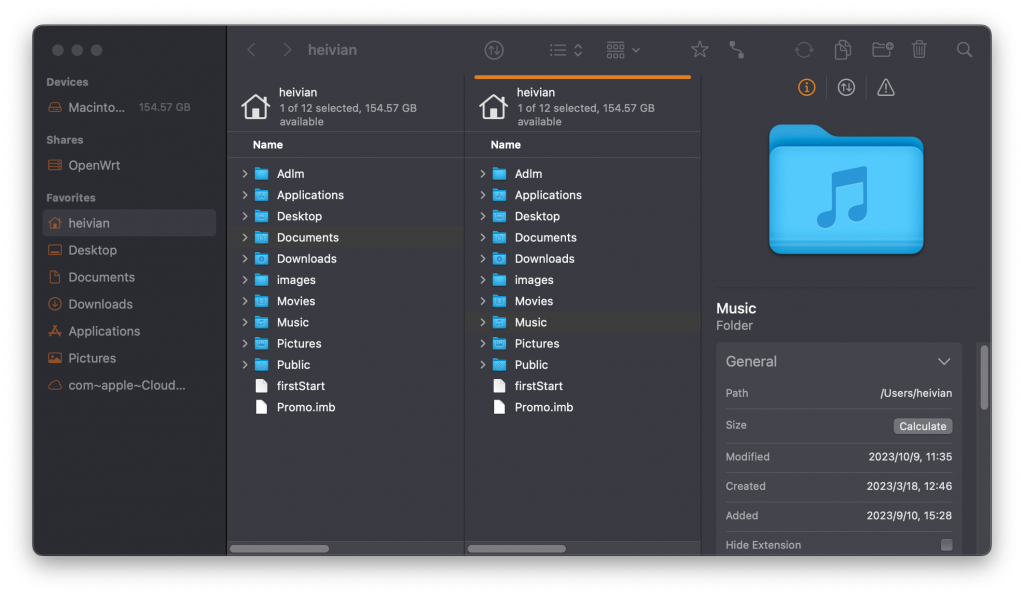Select the orange info tab in inspector

[806, 88]
